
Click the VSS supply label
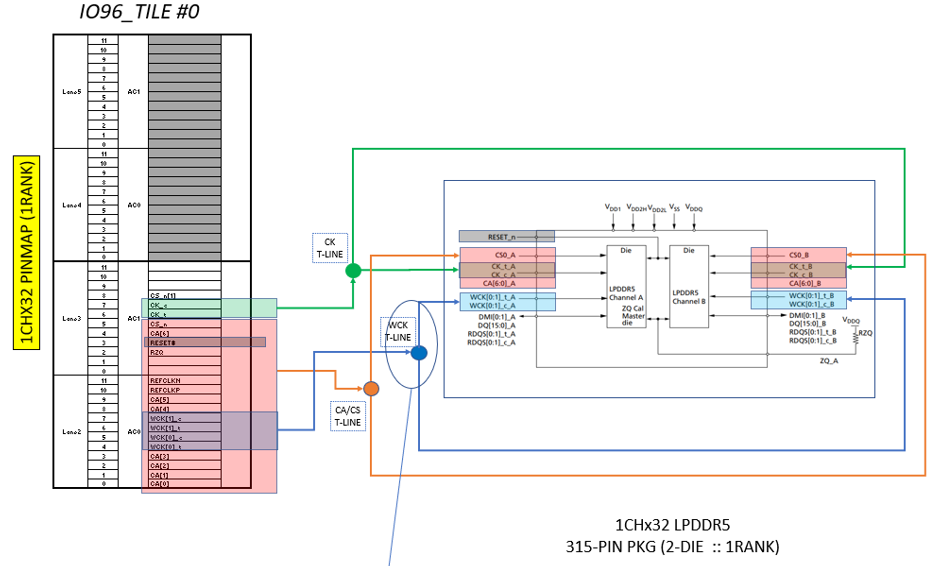click(674, 207)
